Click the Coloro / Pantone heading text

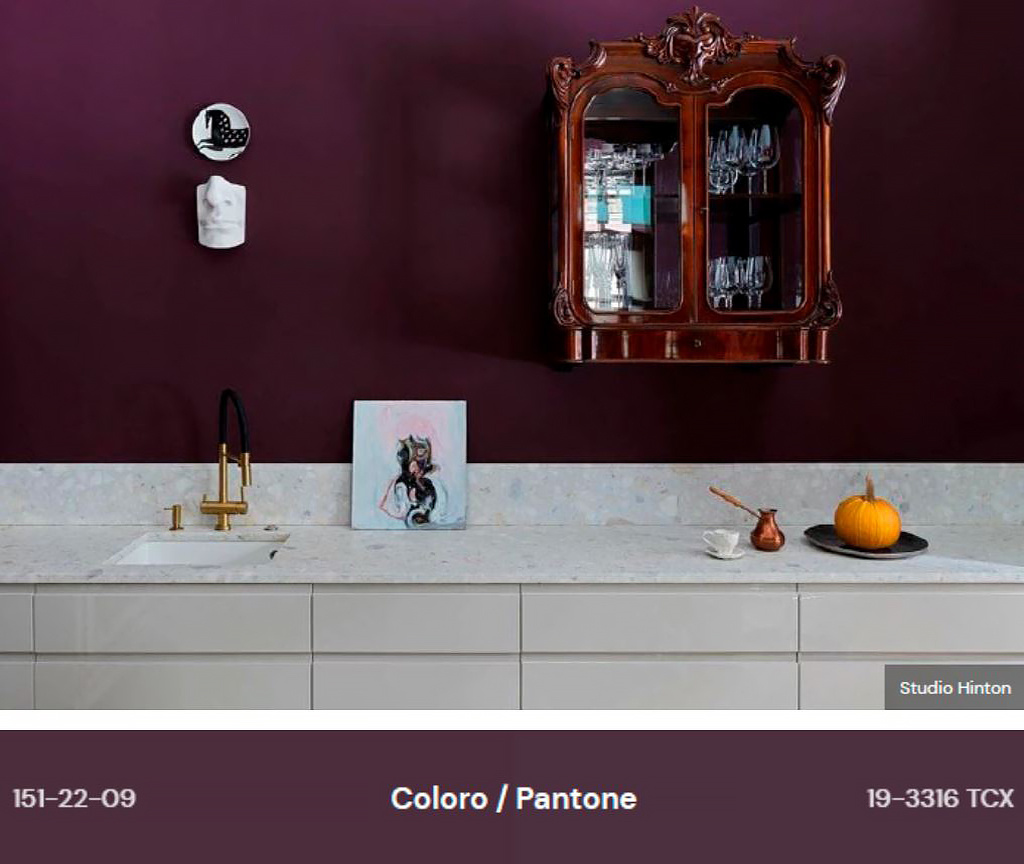click(x=513, y=799)
